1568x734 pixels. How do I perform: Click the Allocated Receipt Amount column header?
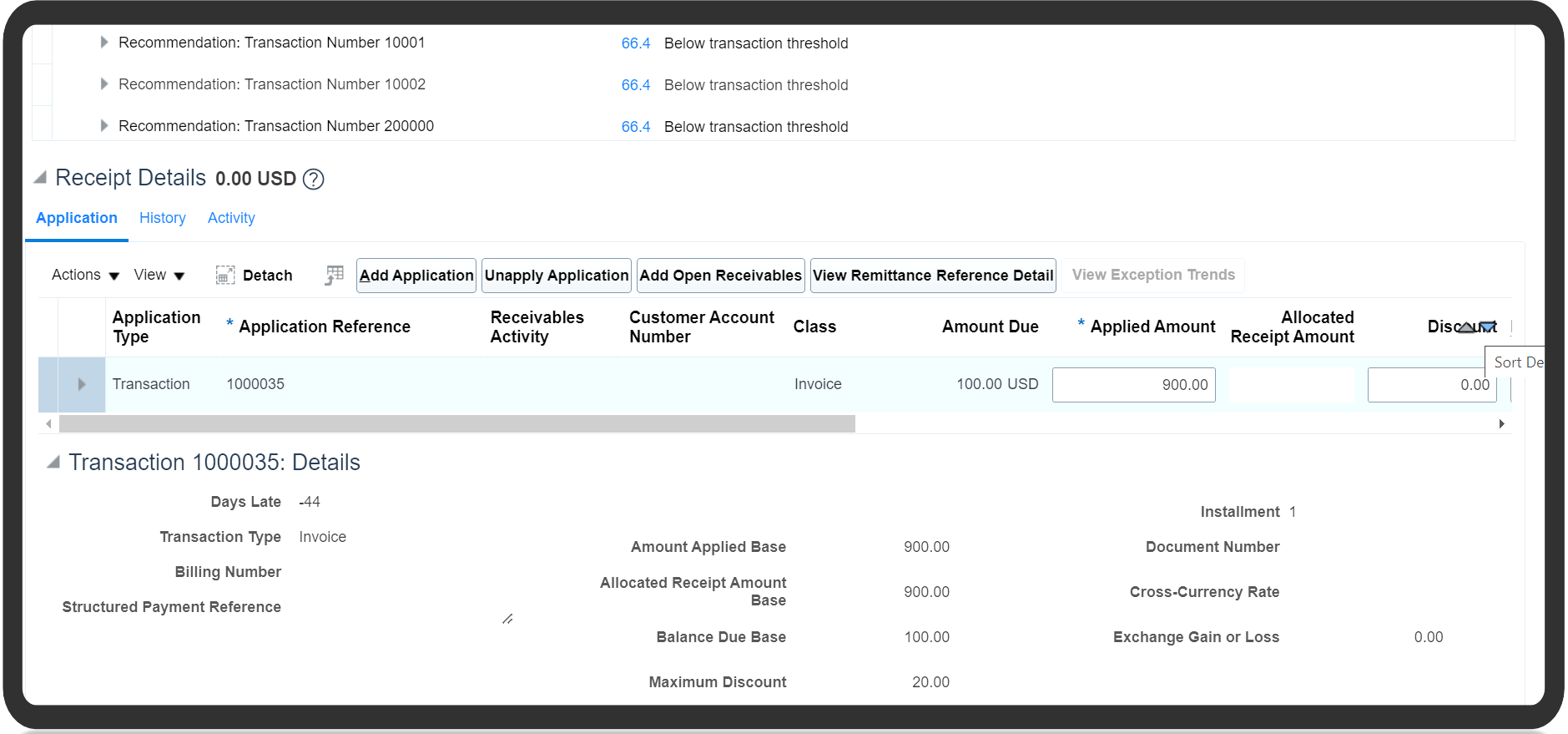point(1293,327)
